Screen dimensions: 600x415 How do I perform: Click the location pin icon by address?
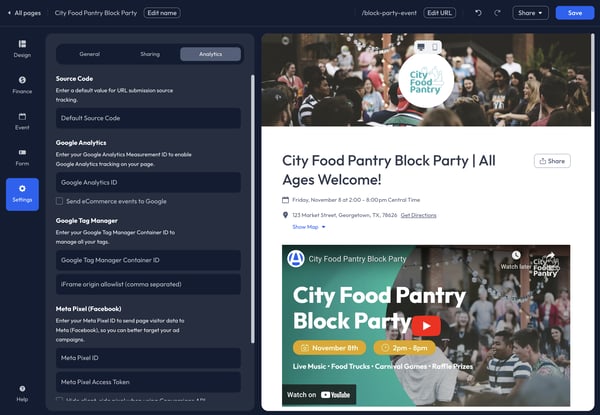coord(285,215)
